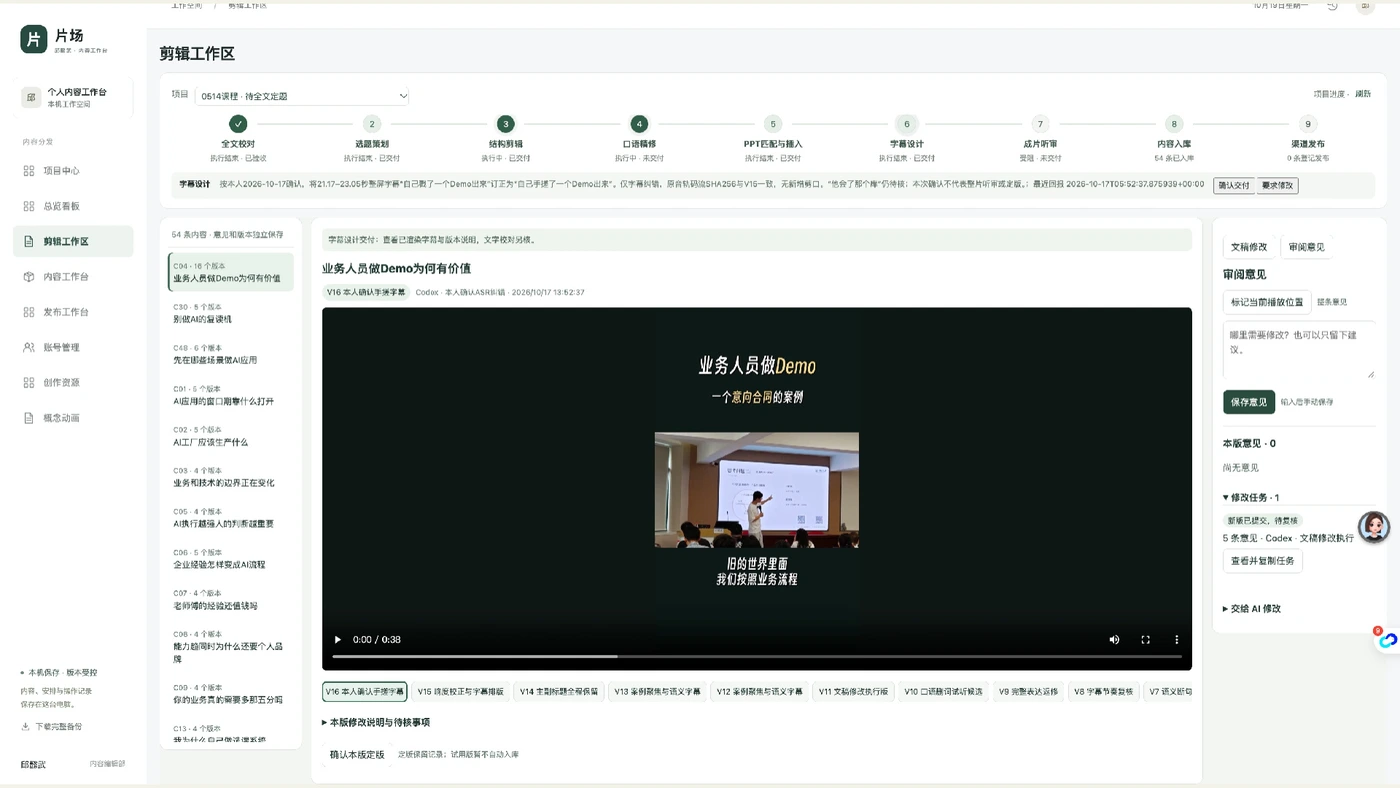Viewport: 1400px width, 788px height.
Task: Select step 4 口语精修
Action: tap(639, 124)
